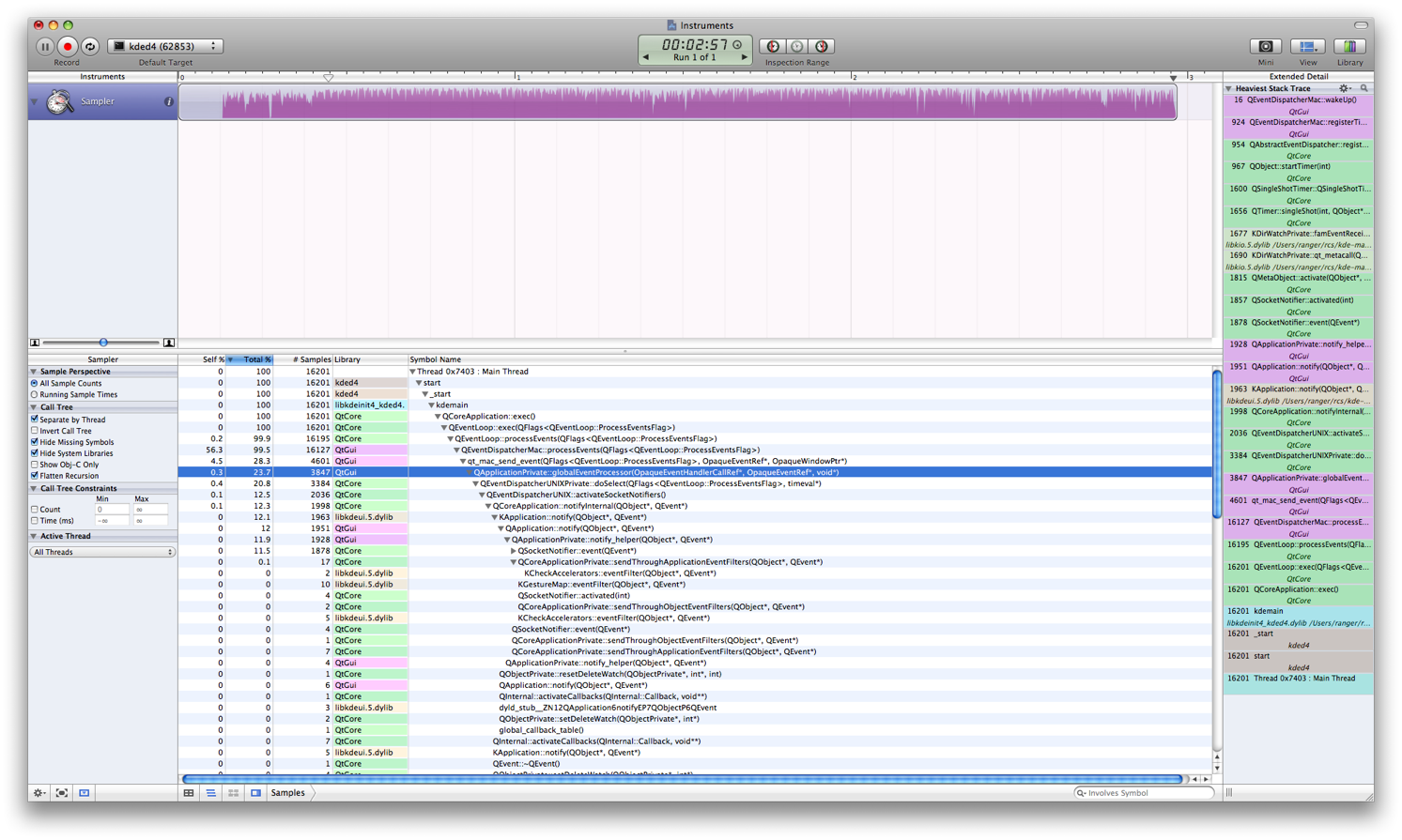Uncheck Flatten Recursion
1402x840 pixels.
click(x=35, y=476)
